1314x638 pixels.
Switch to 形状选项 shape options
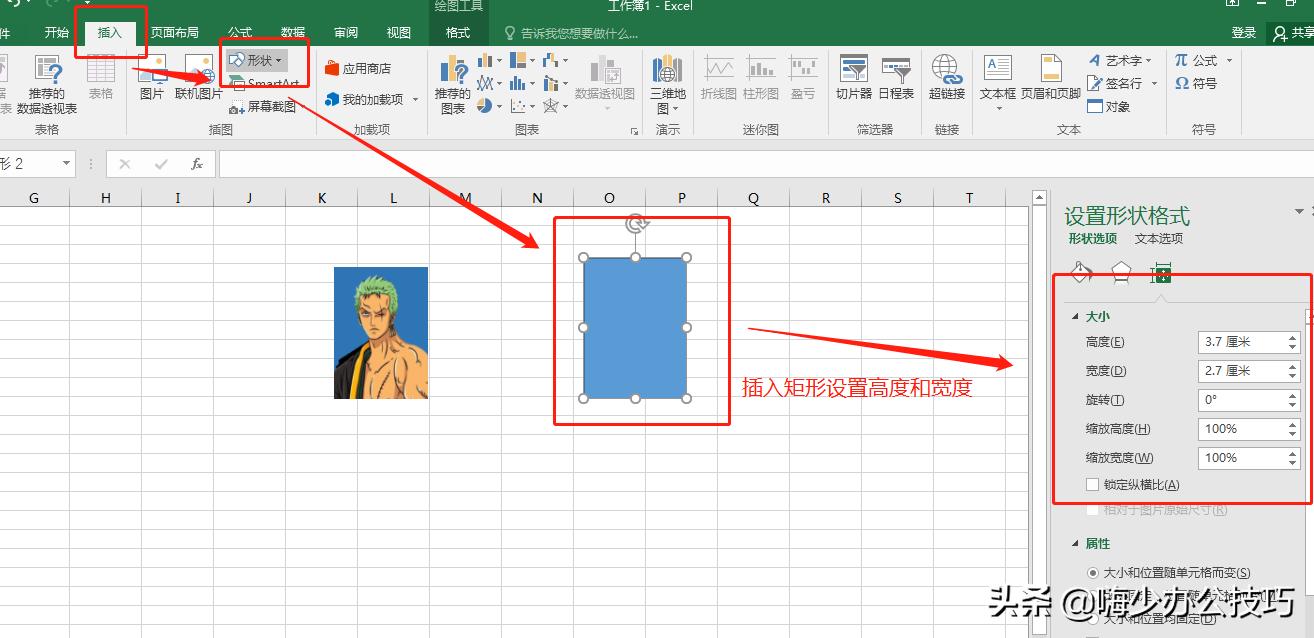(x=1092, y=239)
